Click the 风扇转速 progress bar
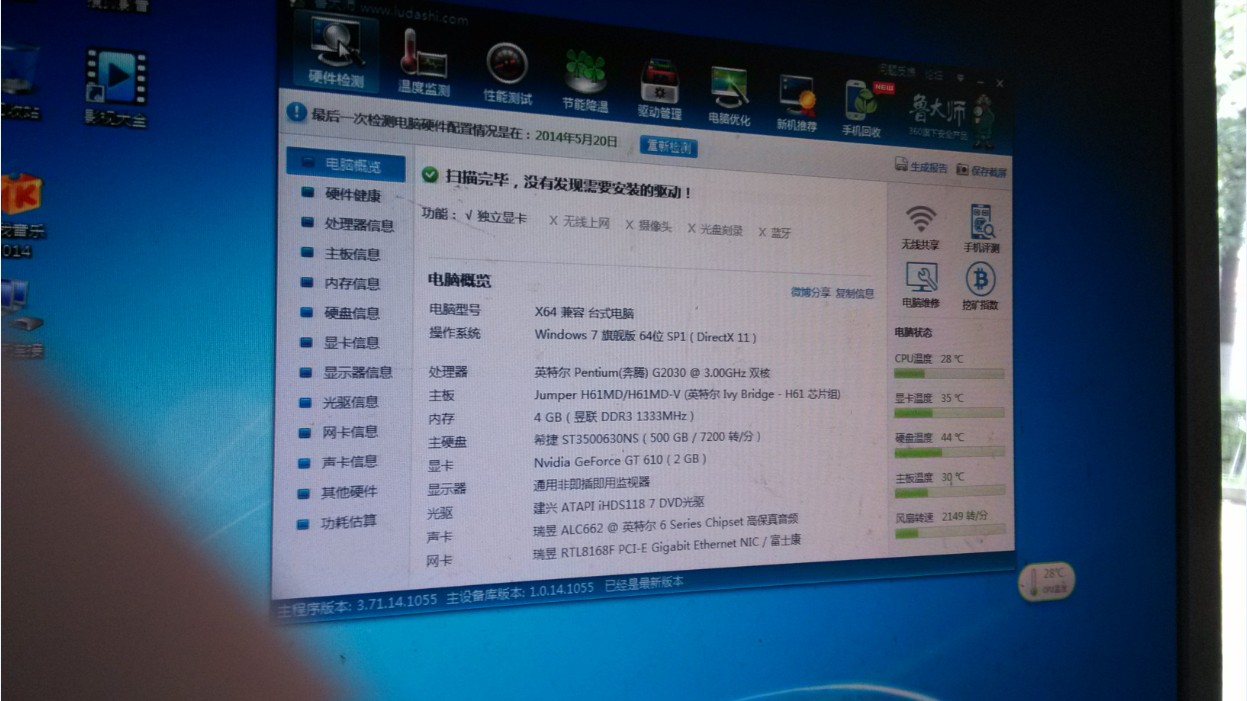Image resolution: width=1247 pixels, height=701 pixels. tap(948, 532)
